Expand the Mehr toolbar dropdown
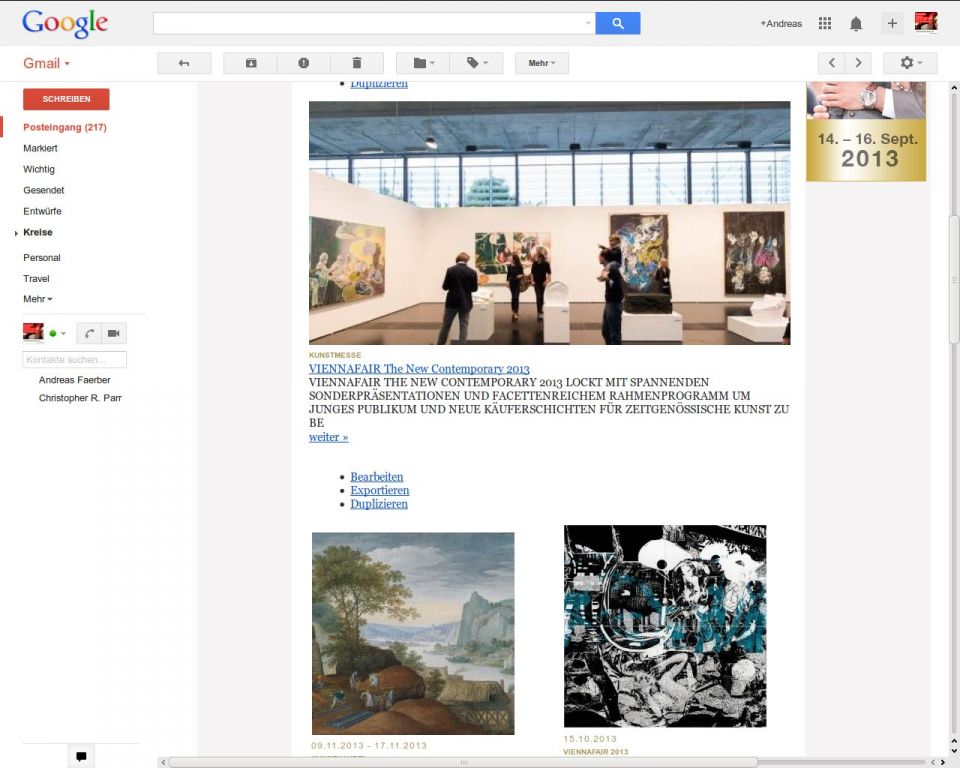The image size is (960, 768). pos(542,63)
